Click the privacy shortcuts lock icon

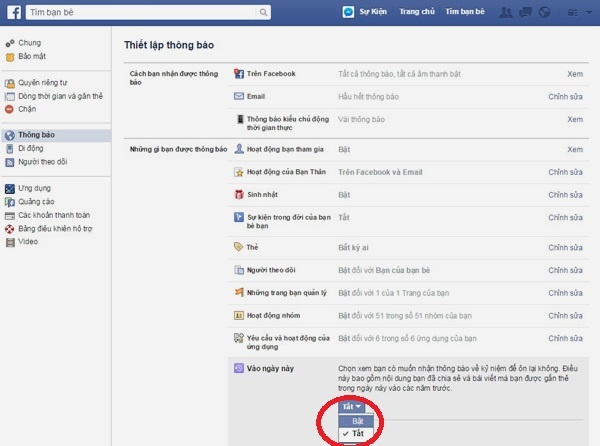click(x=573, y=13)
